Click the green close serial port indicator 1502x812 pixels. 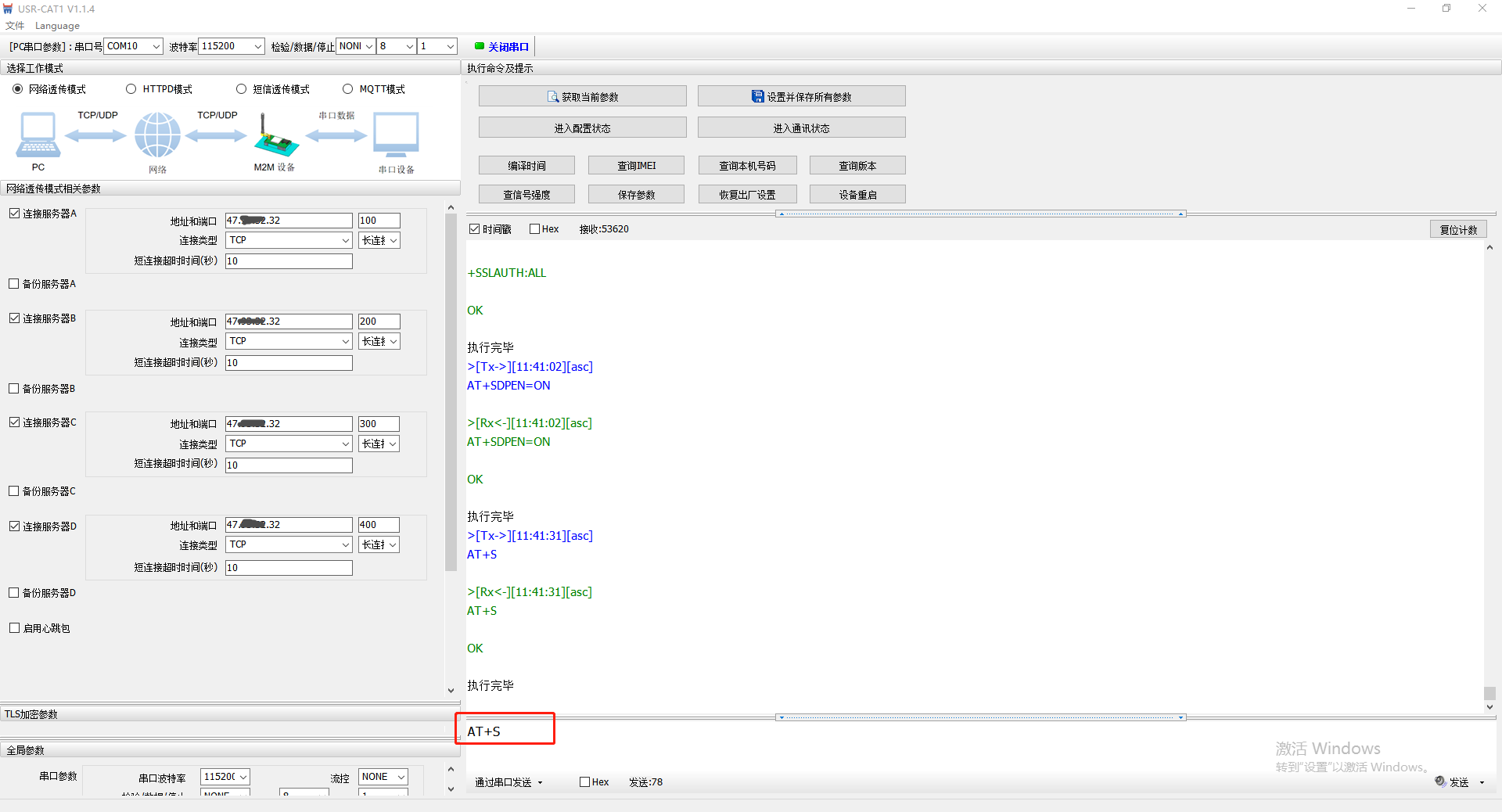click(480, 46)
